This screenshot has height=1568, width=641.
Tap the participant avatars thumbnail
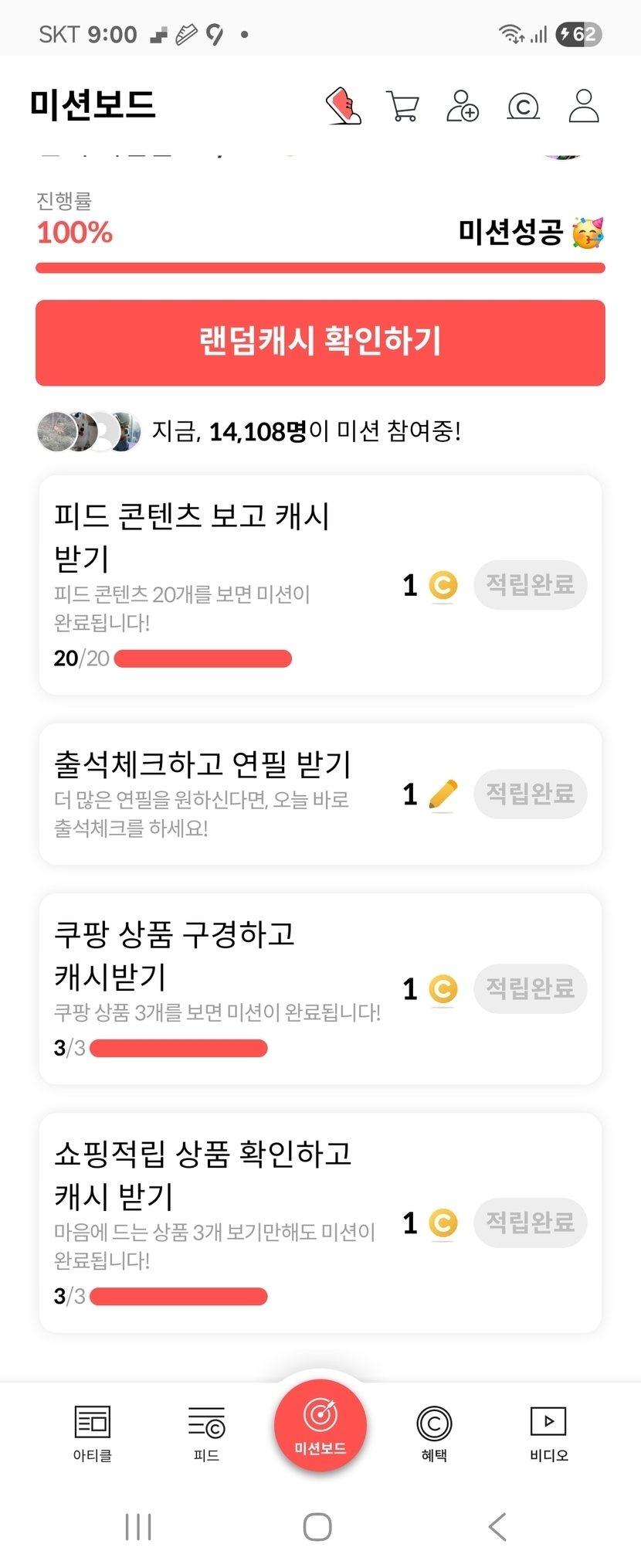(x=89, y=431)
